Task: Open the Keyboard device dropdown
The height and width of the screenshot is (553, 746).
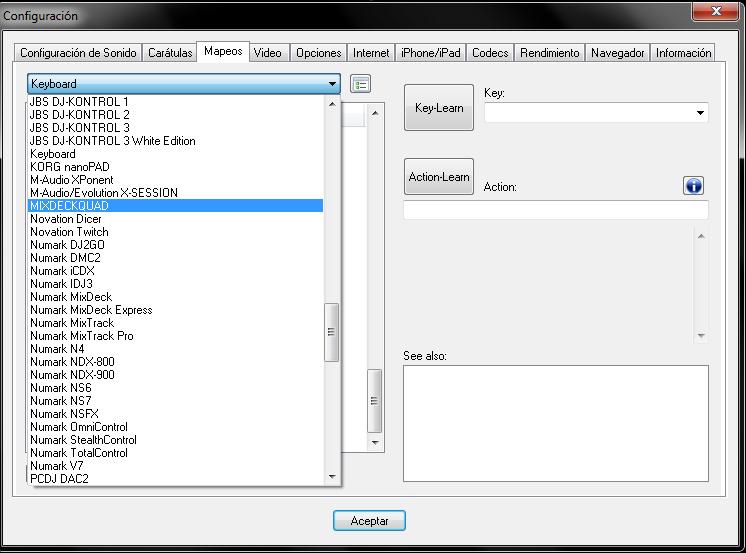Action: [184, 84]
